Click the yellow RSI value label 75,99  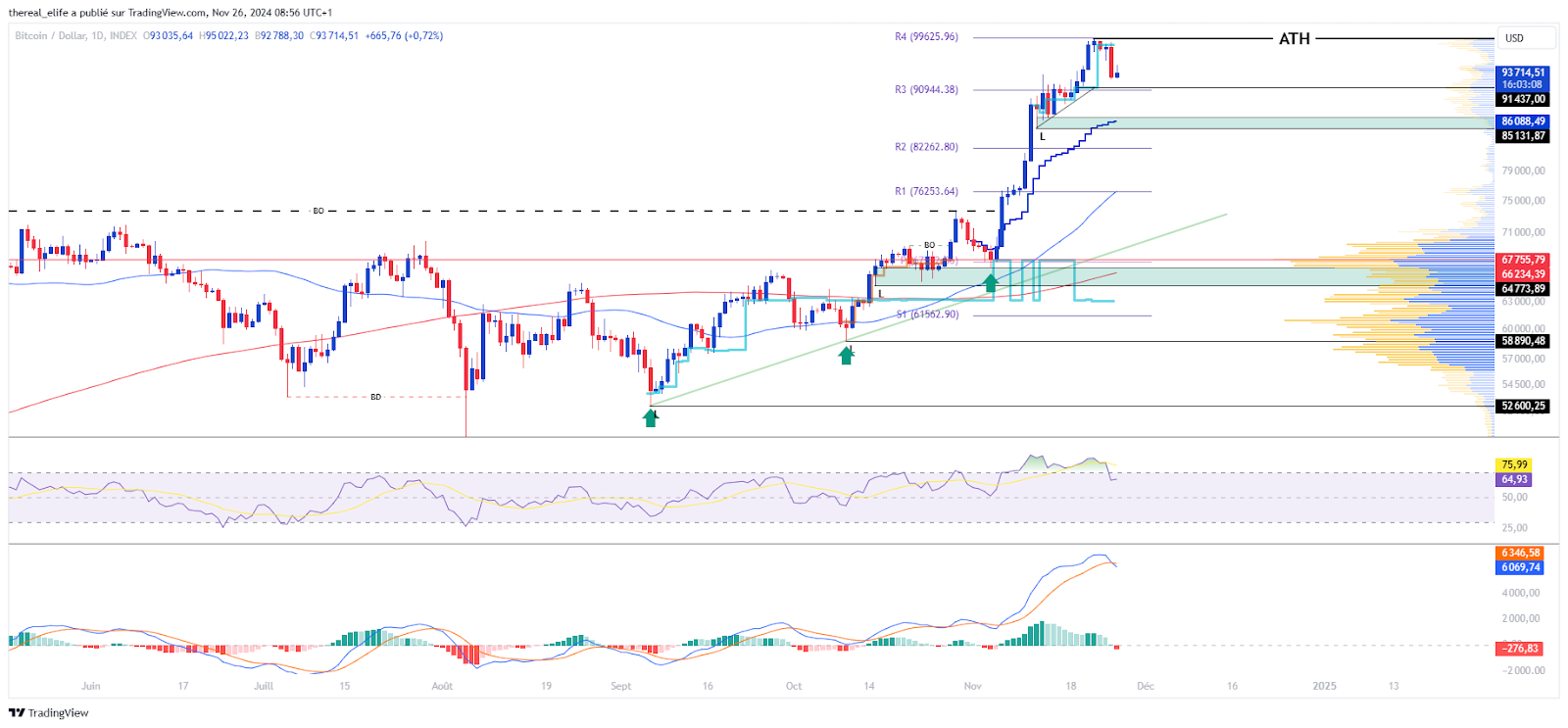(x=1514, y=465)
